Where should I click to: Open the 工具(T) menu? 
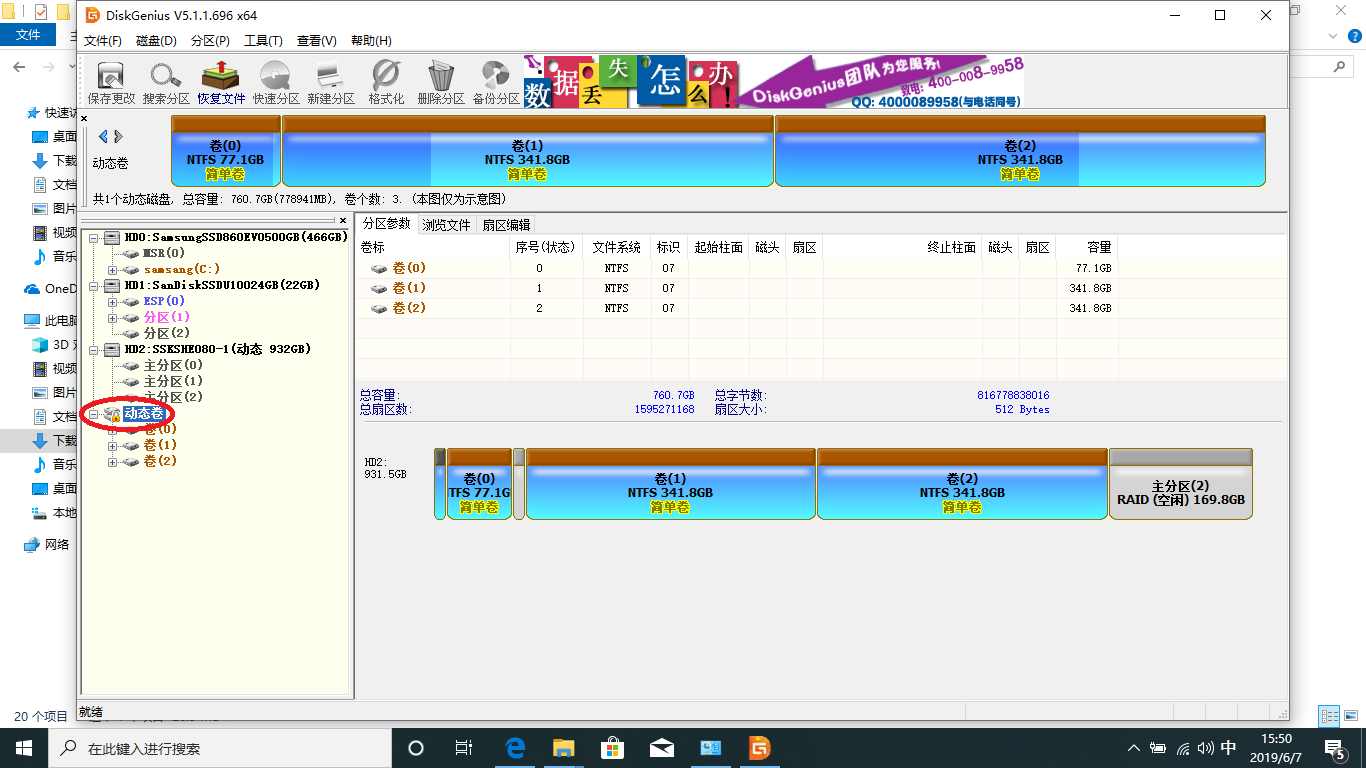tap(263, 41)
